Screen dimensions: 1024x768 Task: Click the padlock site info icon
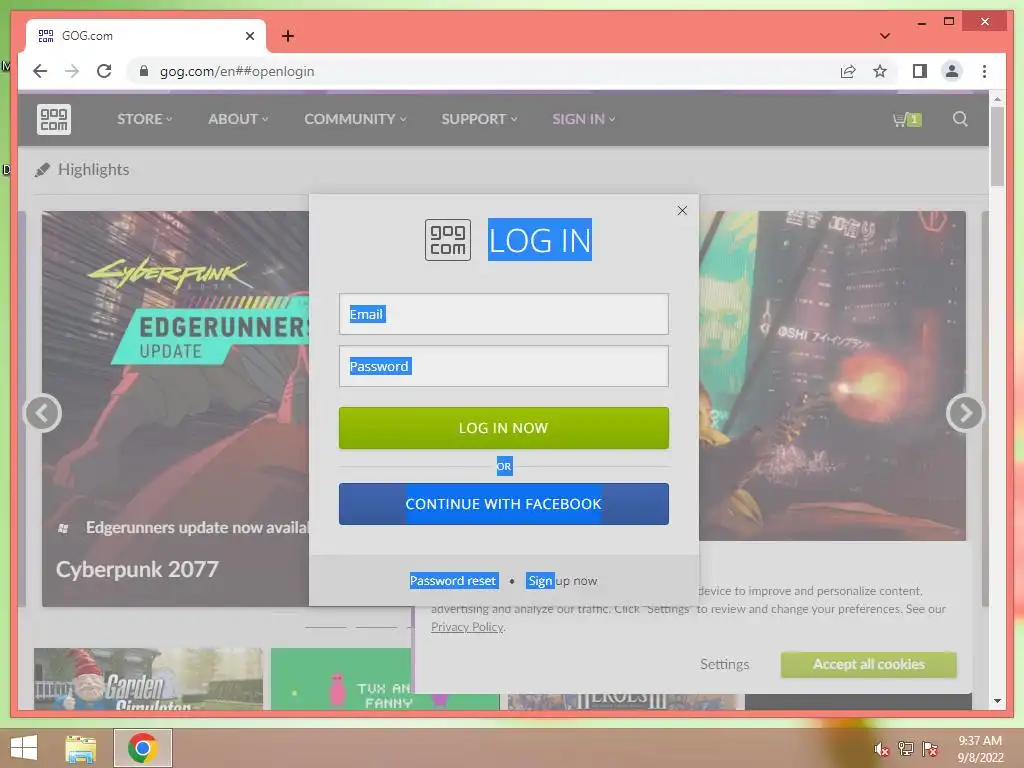[x=144, y=71]
